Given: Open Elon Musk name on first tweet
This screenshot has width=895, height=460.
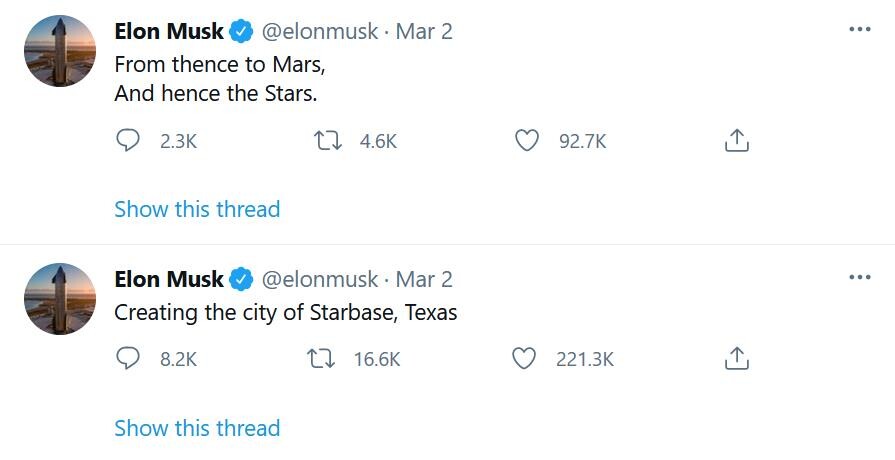Looking at the screenshot, I should click(x=169, y=31).
